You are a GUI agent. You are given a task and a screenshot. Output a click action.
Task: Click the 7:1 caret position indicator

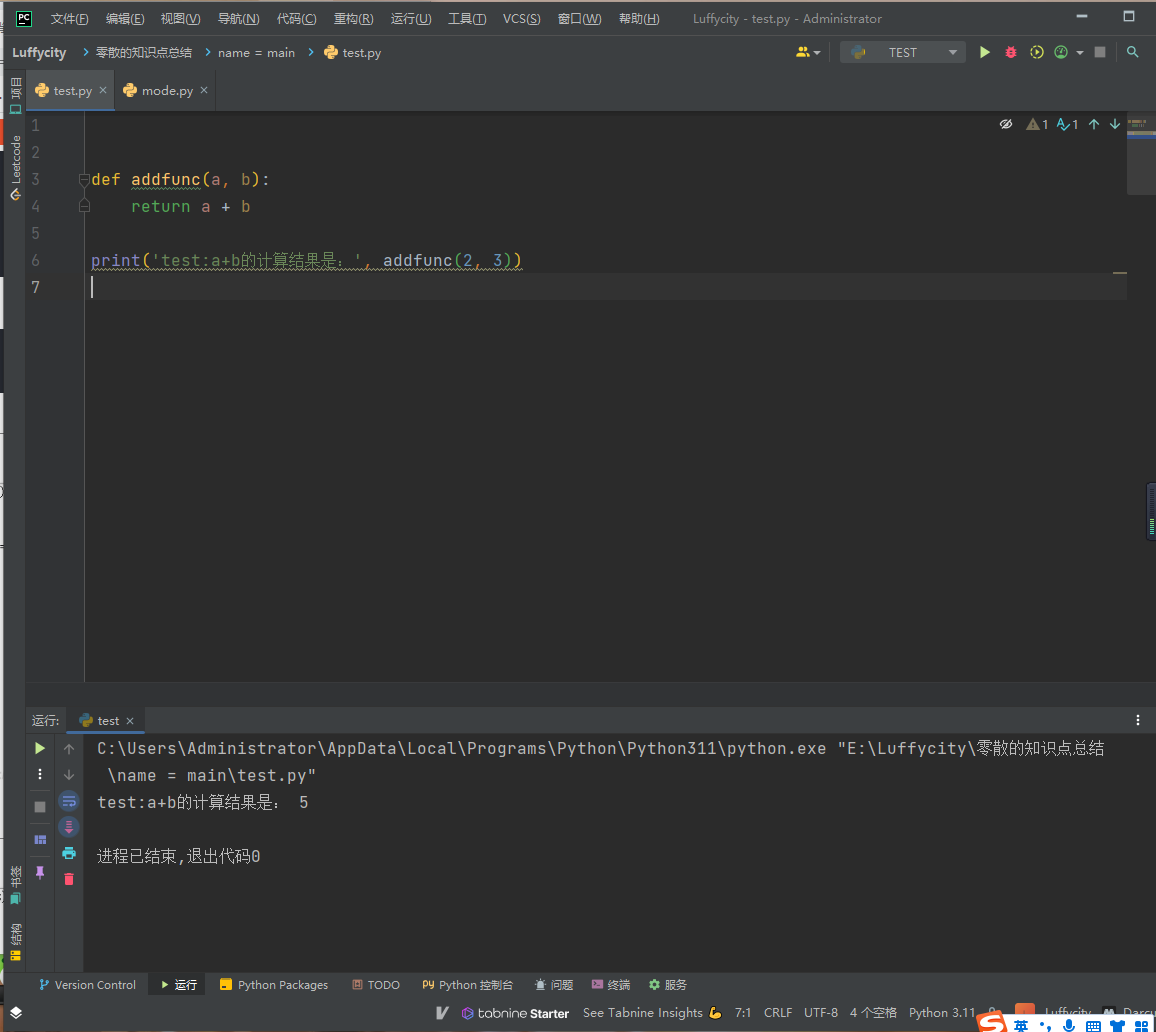[x=743, y=1012]
